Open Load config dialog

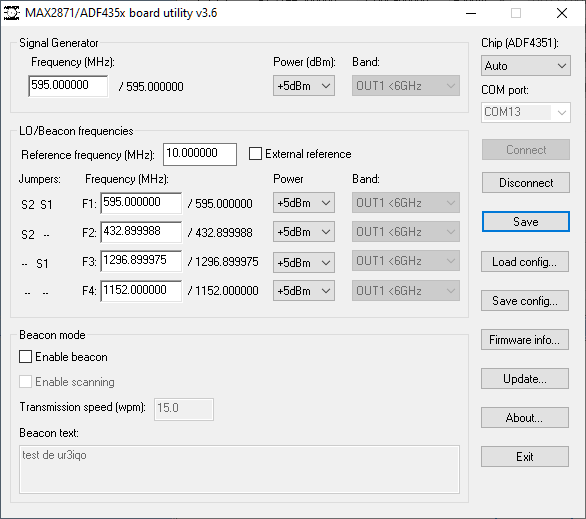coord(525,262)
